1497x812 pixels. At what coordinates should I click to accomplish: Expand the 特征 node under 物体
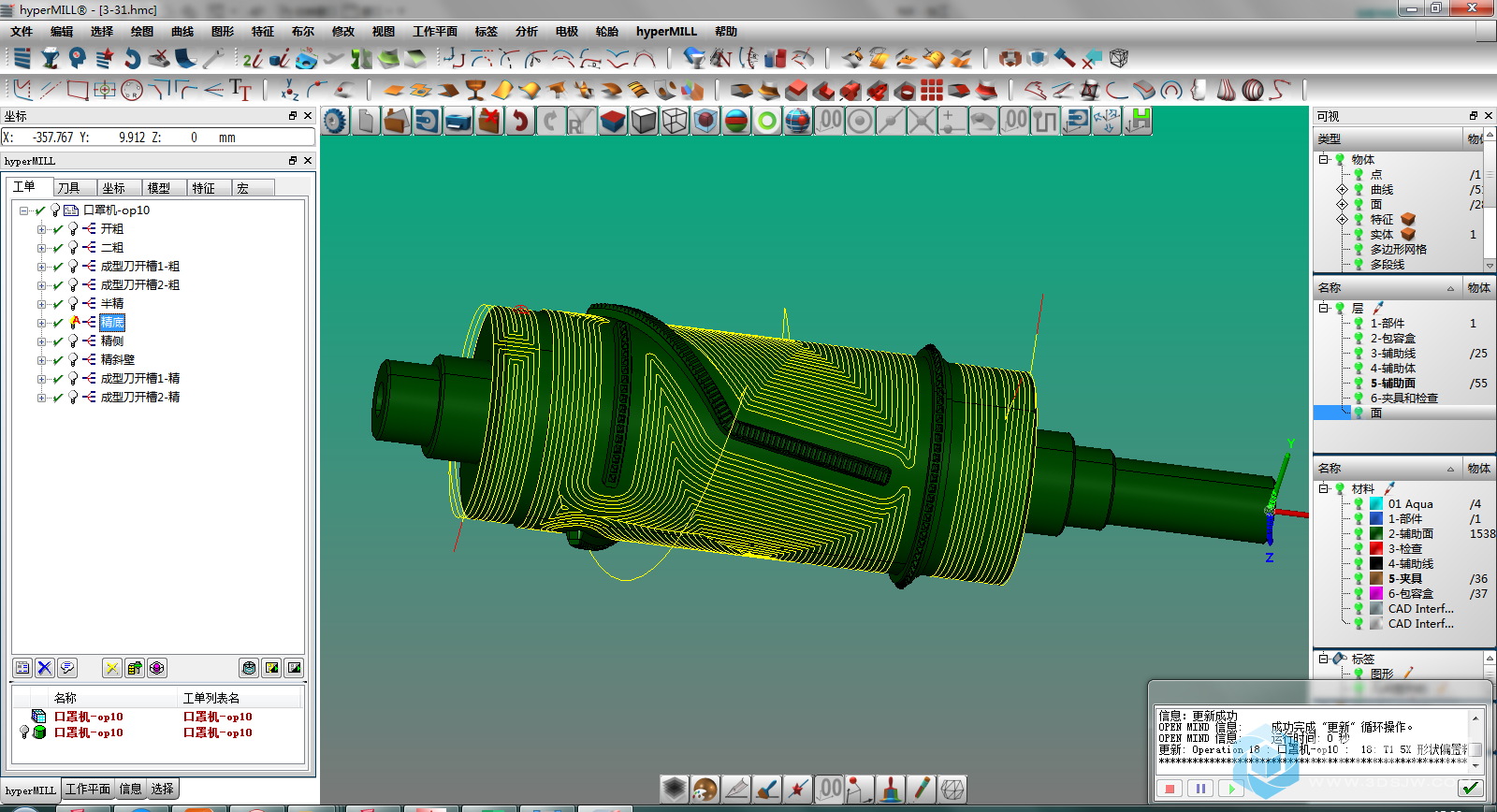pos(1342,219)
